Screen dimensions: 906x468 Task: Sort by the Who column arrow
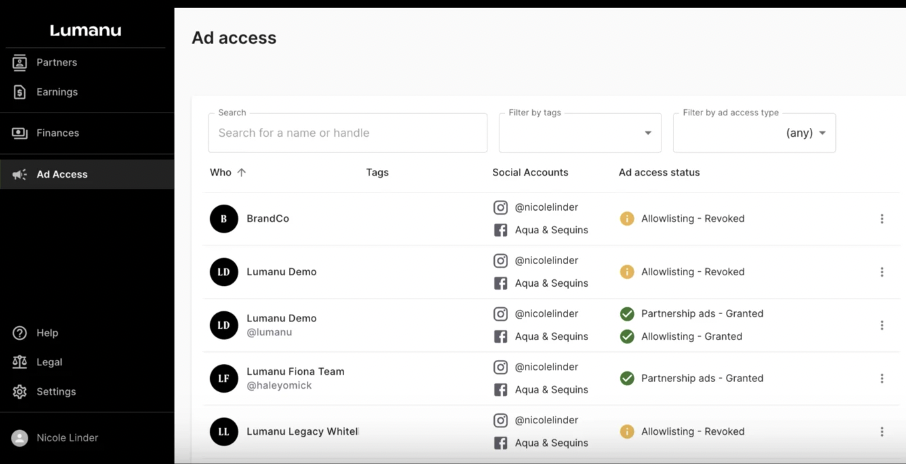pyautogui.click(x=241, y=173)
